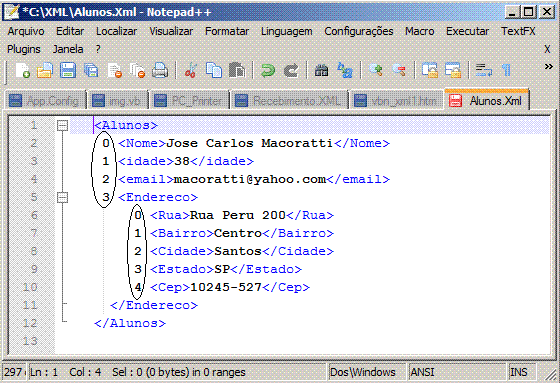Click the Print toolbar icon

tap(160, 70)
